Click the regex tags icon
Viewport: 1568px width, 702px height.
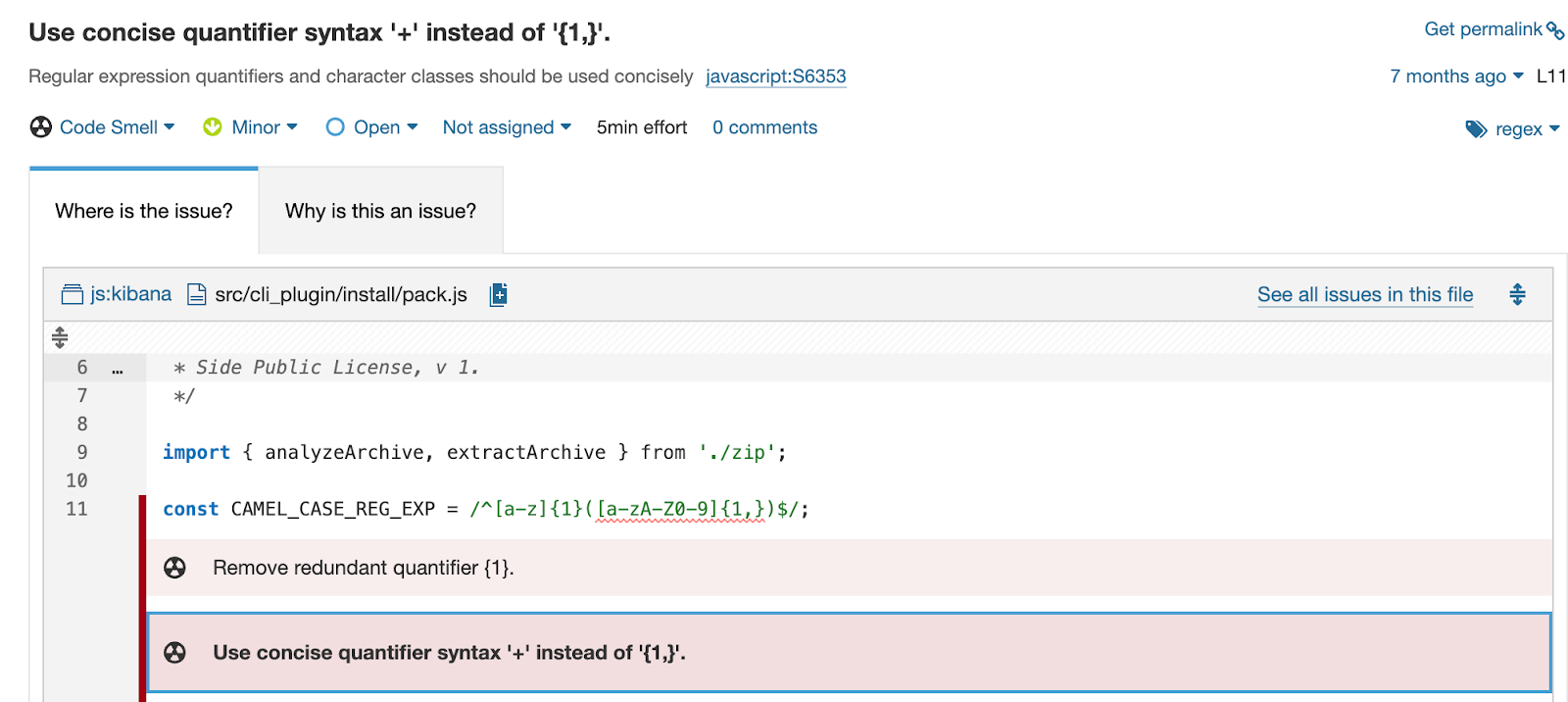[1476, 129]
